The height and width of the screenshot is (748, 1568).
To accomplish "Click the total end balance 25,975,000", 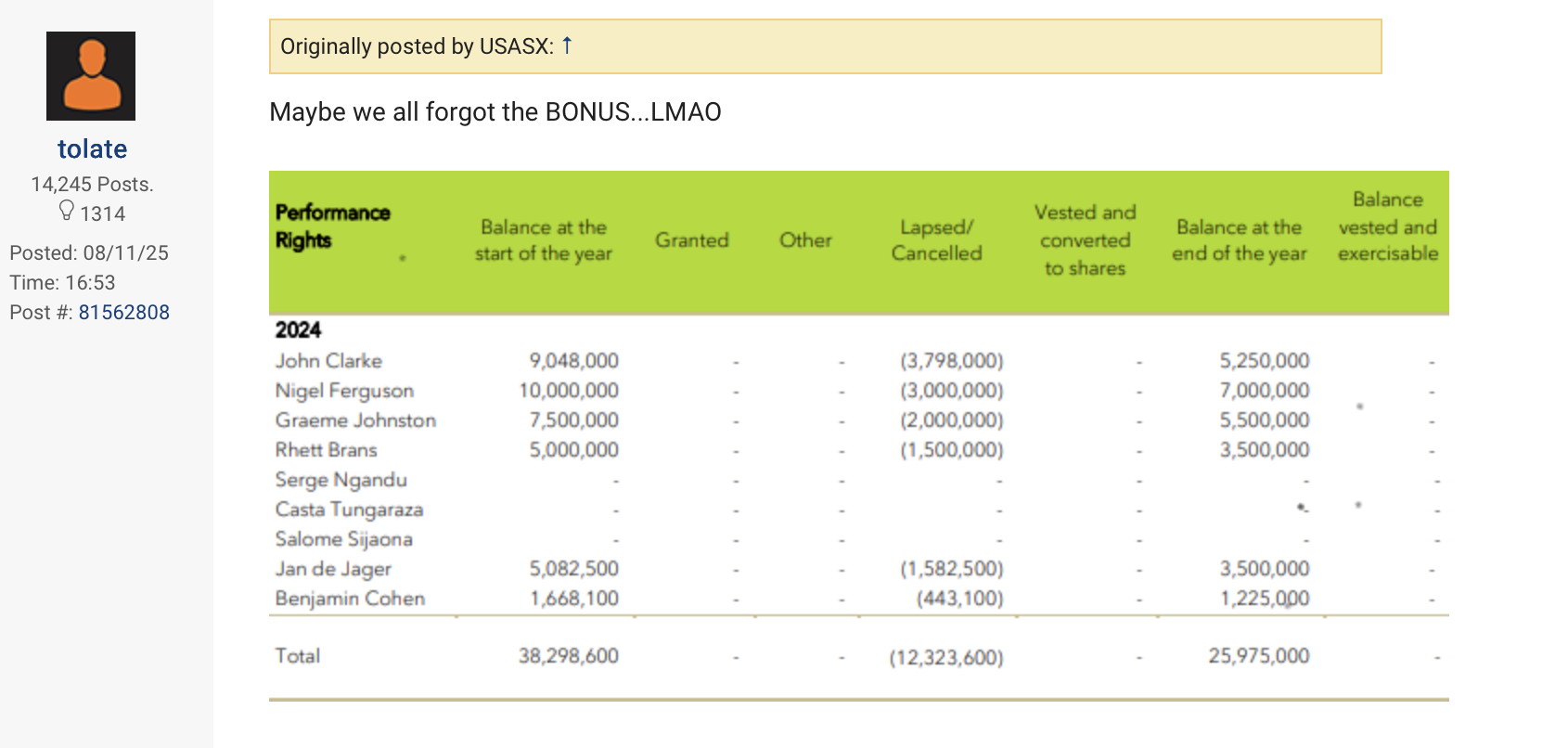I will tap(1258, 656).
